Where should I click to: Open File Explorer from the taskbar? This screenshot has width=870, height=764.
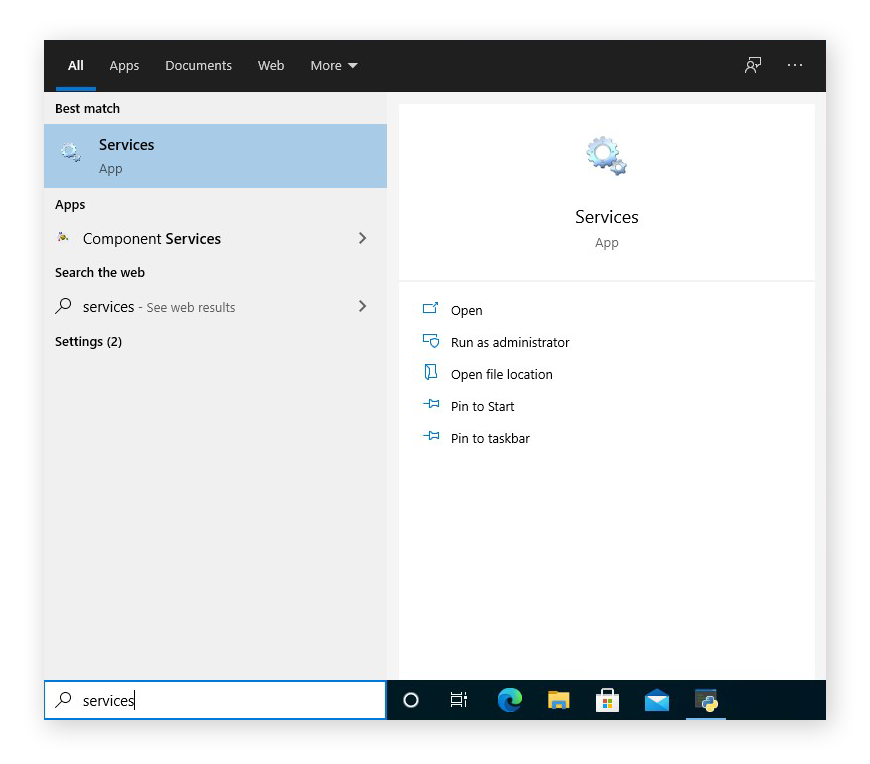(558, 701)
